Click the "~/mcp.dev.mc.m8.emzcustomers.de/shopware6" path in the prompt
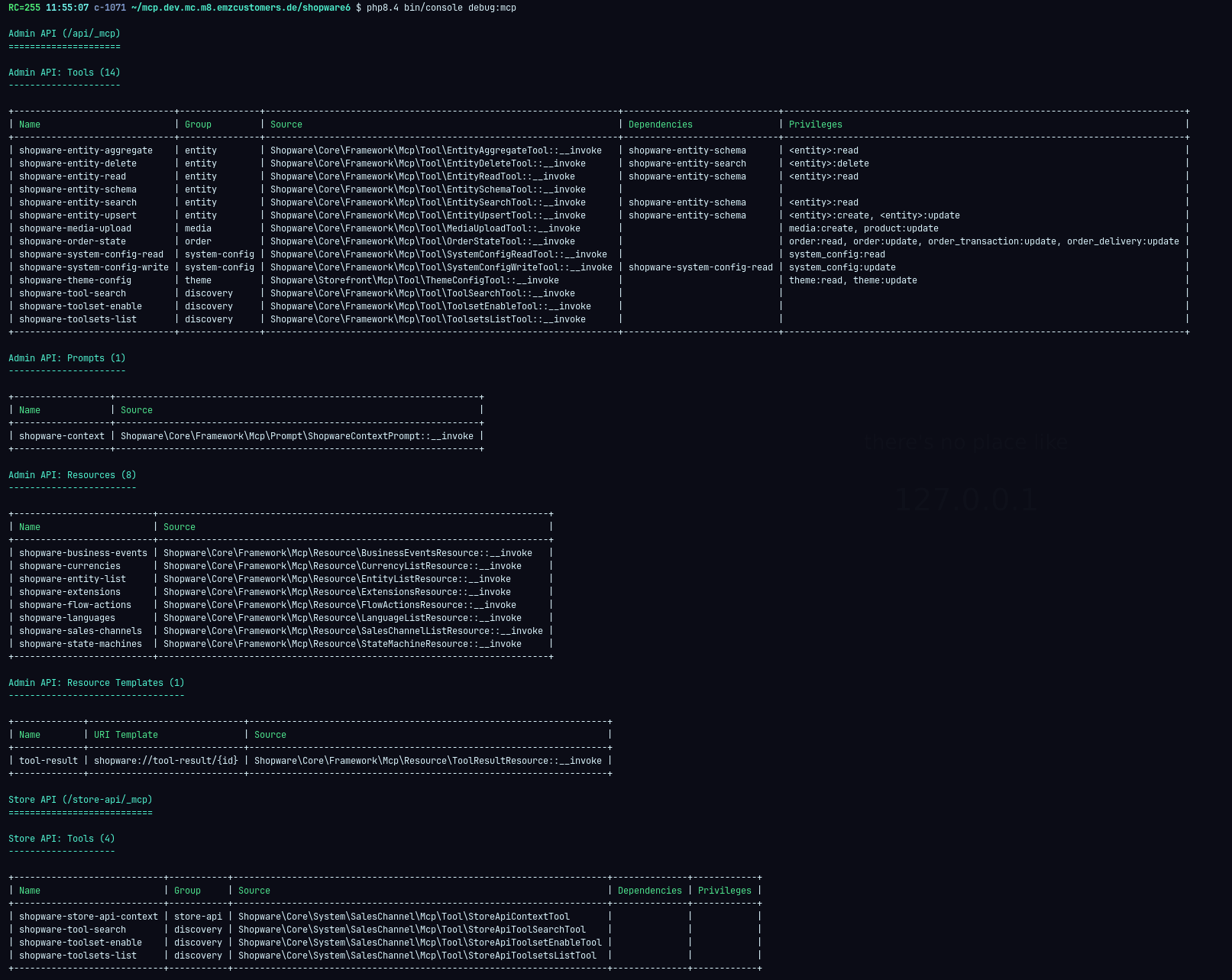 pyautogui.click(x=241, y=8)
